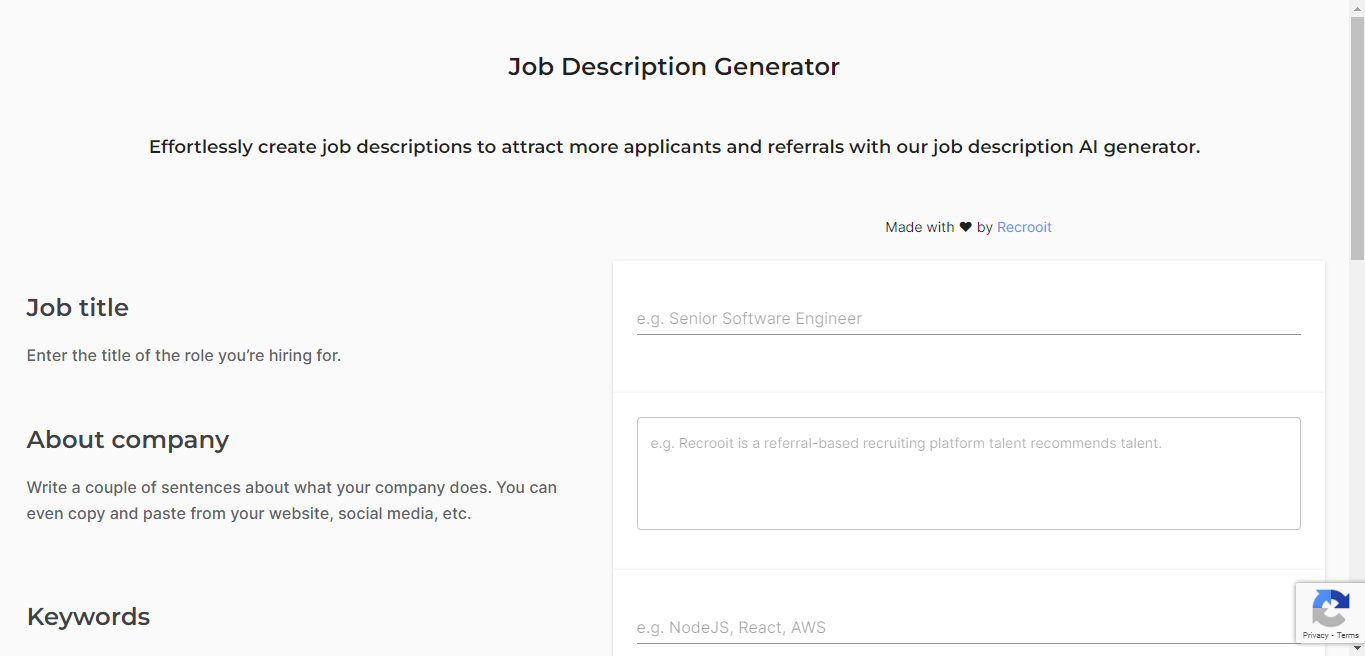
Task: Click the Job title section heading
Action: tap(78, 307)
